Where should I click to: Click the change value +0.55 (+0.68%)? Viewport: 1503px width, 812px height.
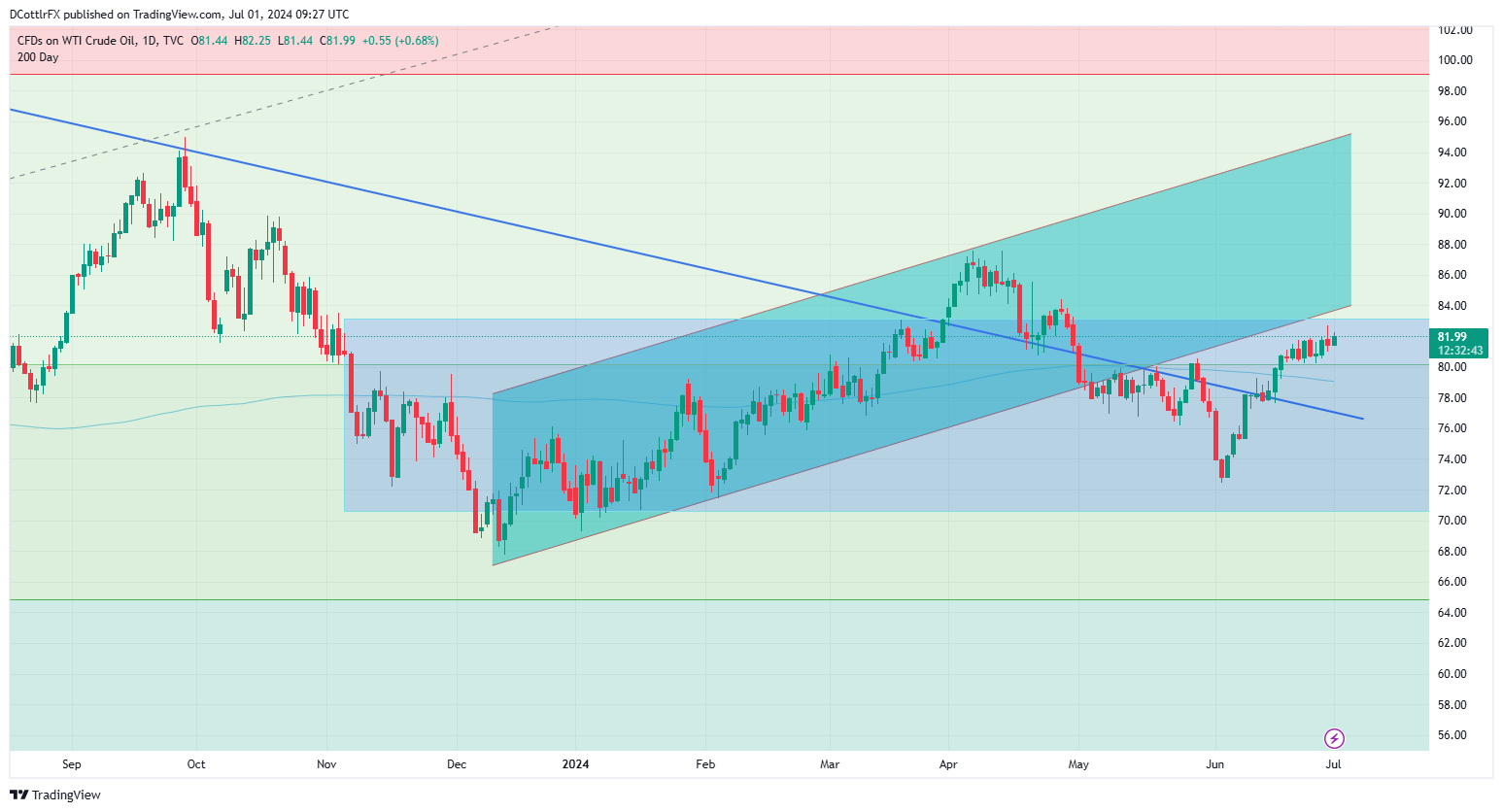(x=400, y=41)
